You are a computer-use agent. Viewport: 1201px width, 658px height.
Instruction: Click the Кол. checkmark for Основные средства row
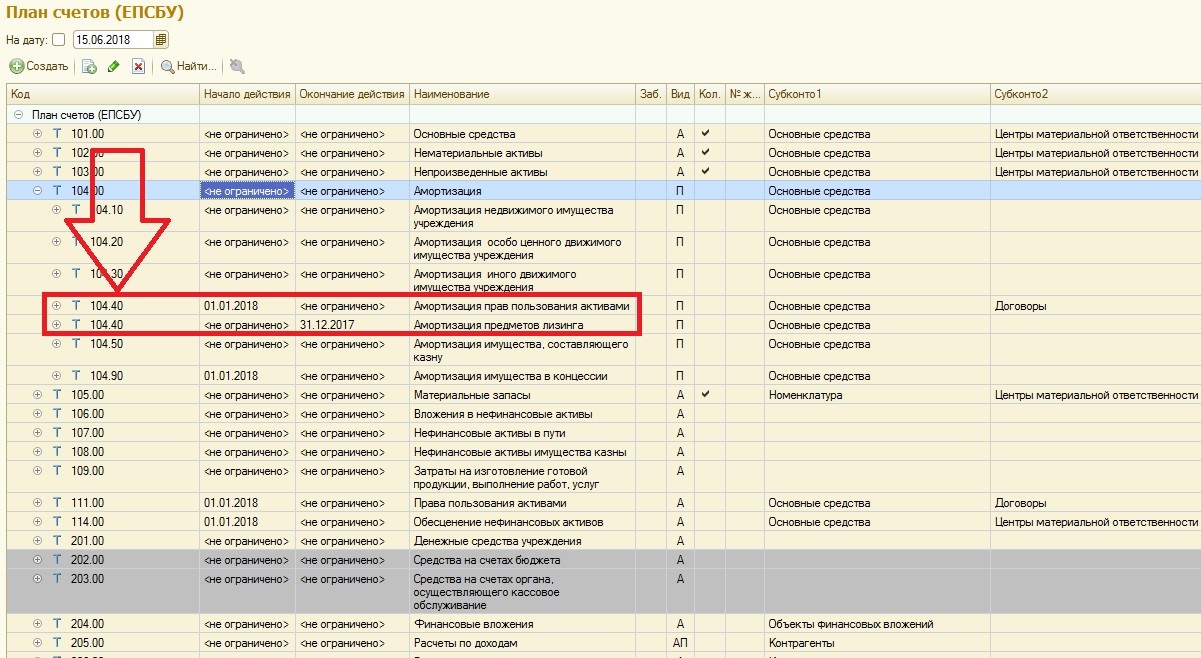706,133
